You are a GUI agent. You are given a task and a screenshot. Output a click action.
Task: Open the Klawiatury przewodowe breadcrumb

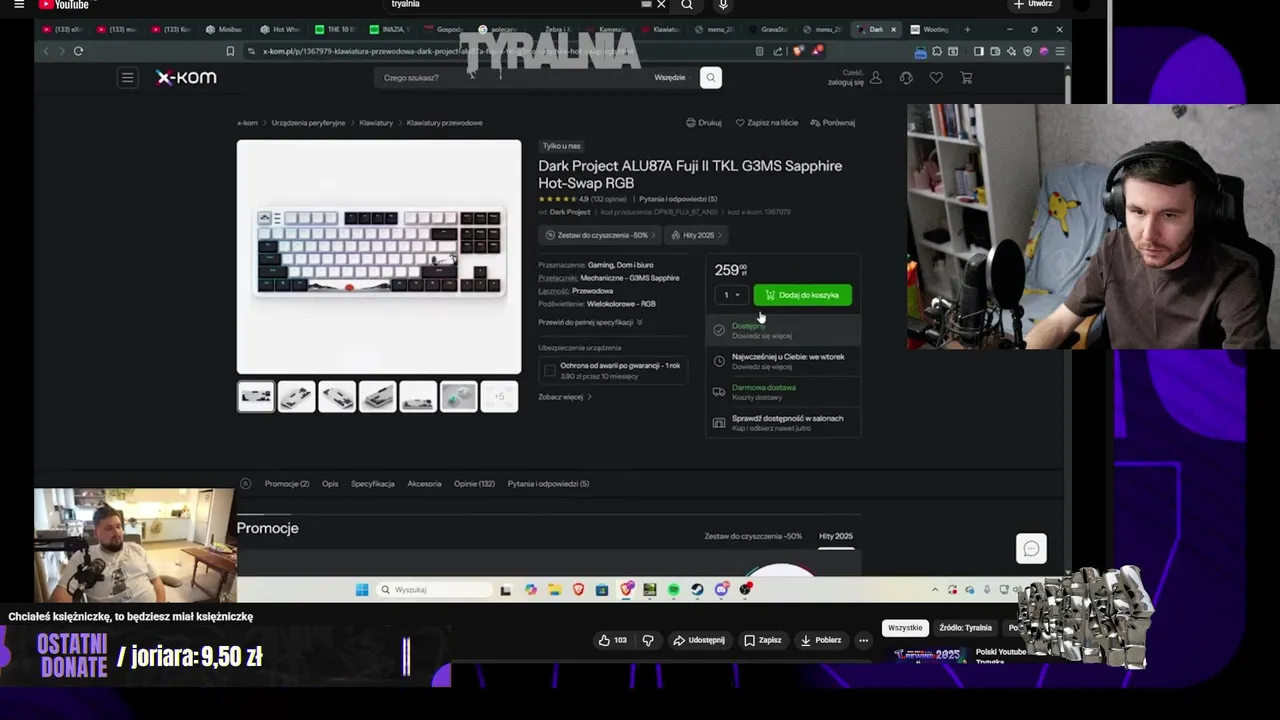(444, 123)
